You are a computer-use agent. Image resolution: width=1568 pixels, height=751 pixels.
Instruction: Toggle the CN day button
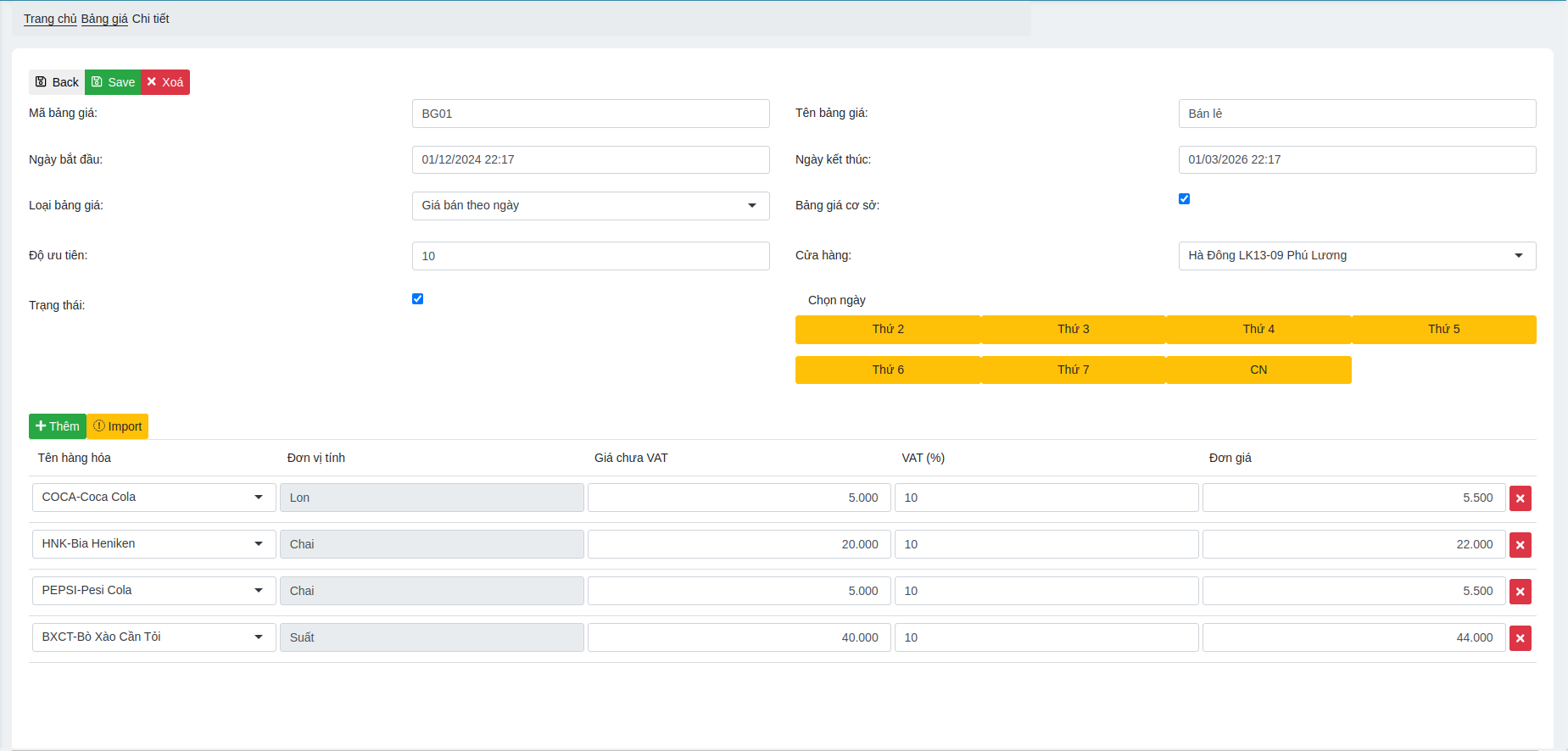[1258, 370]
